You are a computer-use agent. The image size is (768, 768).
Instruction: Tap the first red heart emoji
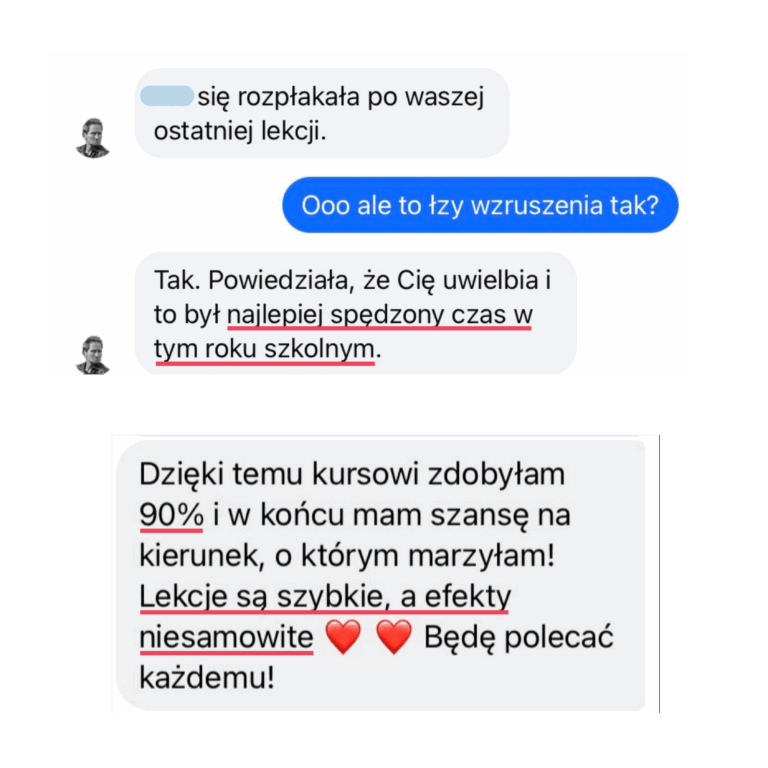coord(343,636)
